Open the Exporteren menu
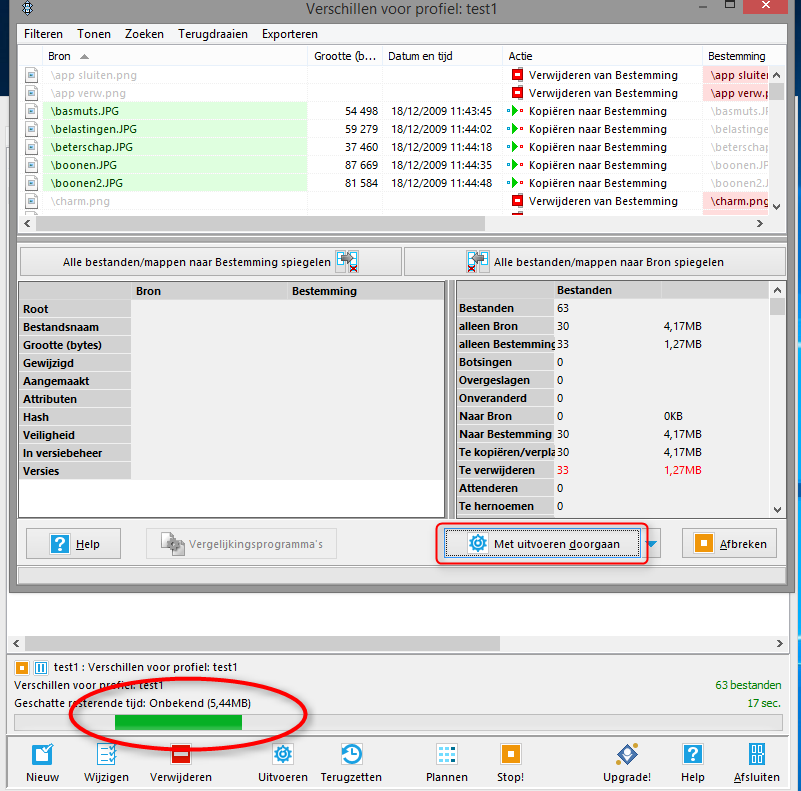This screenshot has width=801, height=791. coord(290,34)
